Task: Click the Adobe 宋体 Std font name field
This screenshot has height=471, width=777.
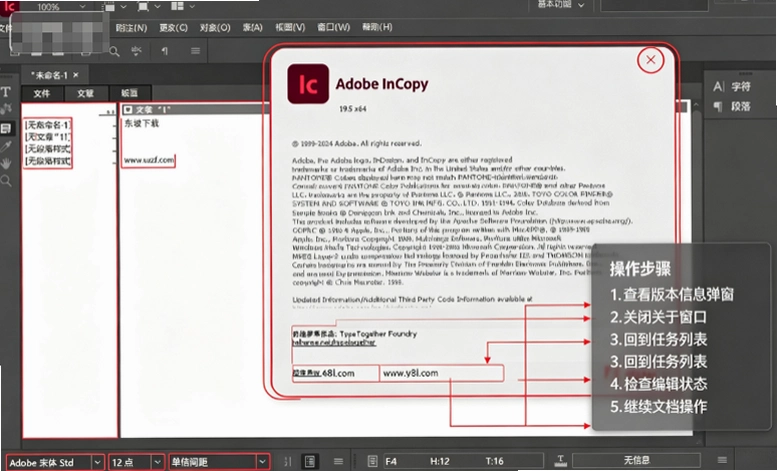Action: coord(50,462)
